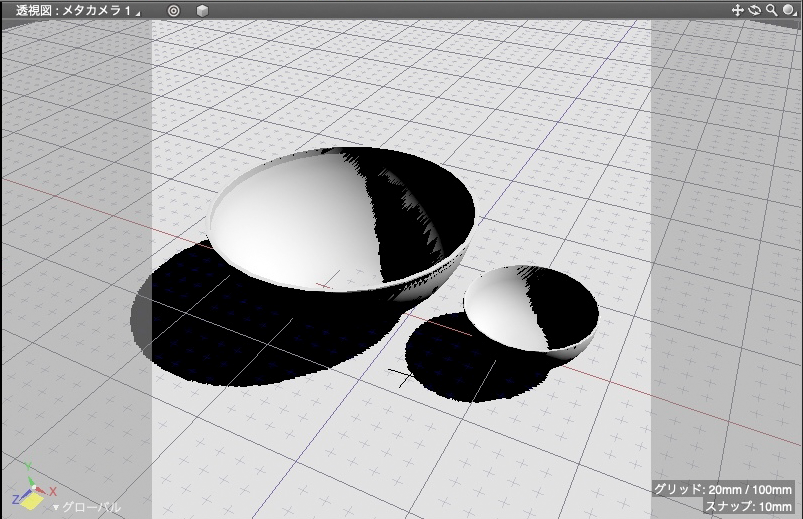Open the グローバル coordinate system dropdown
The height and width of the screenshot is (519, 803).
click(x=87, y=507)
